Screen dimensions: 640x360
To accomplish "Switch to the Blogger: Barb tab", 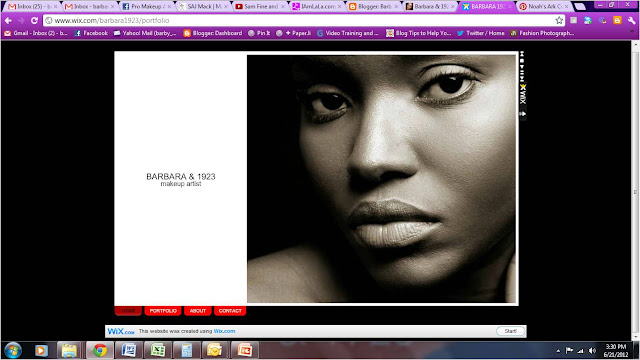I will click(x=373, y=7).
